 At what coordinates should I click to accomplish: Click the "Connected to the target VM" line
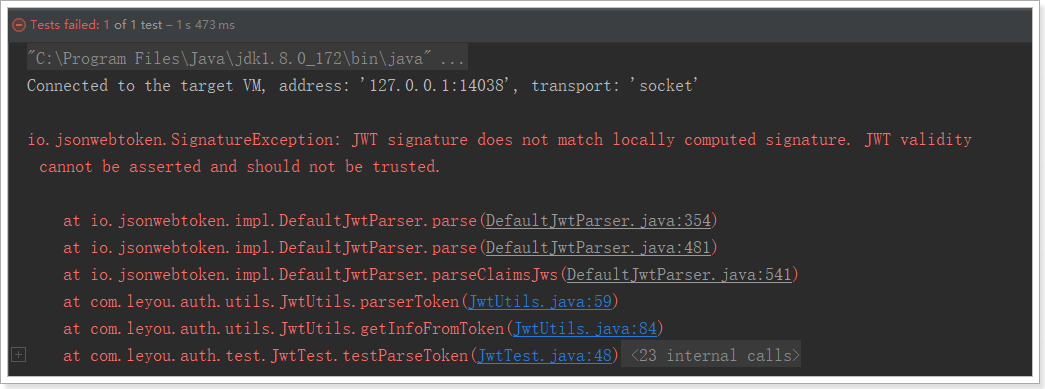pos(363,86)
